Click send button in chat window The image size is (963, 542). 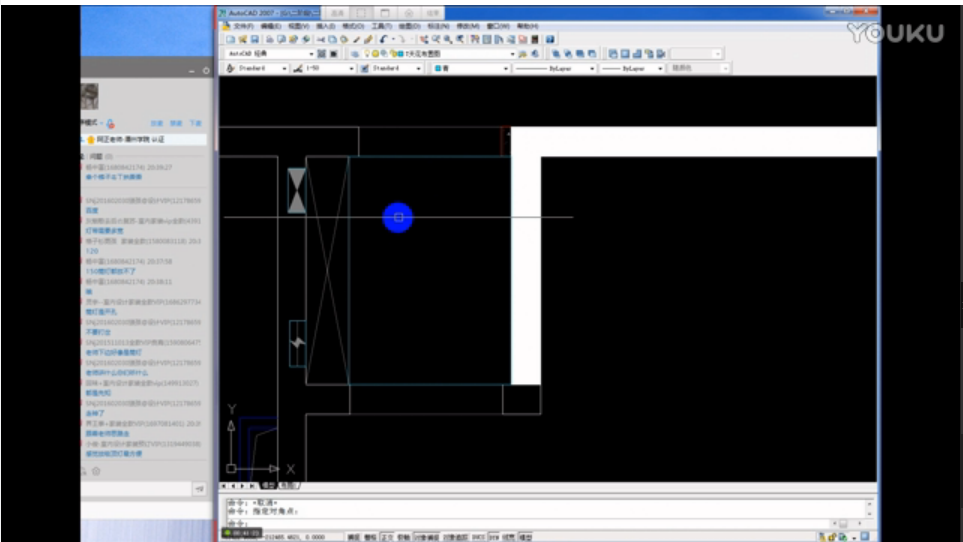click(200, 489)
